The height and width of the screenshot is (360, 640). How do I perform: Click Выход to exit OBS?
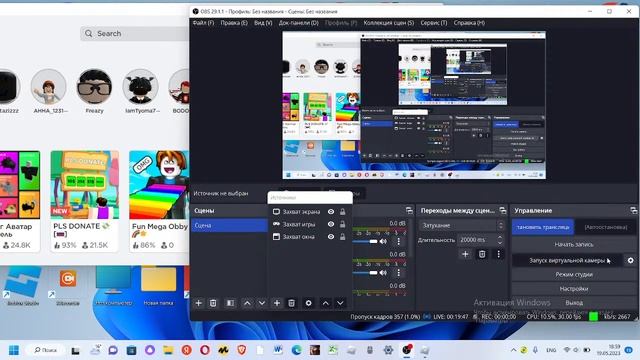click(573, 302)
